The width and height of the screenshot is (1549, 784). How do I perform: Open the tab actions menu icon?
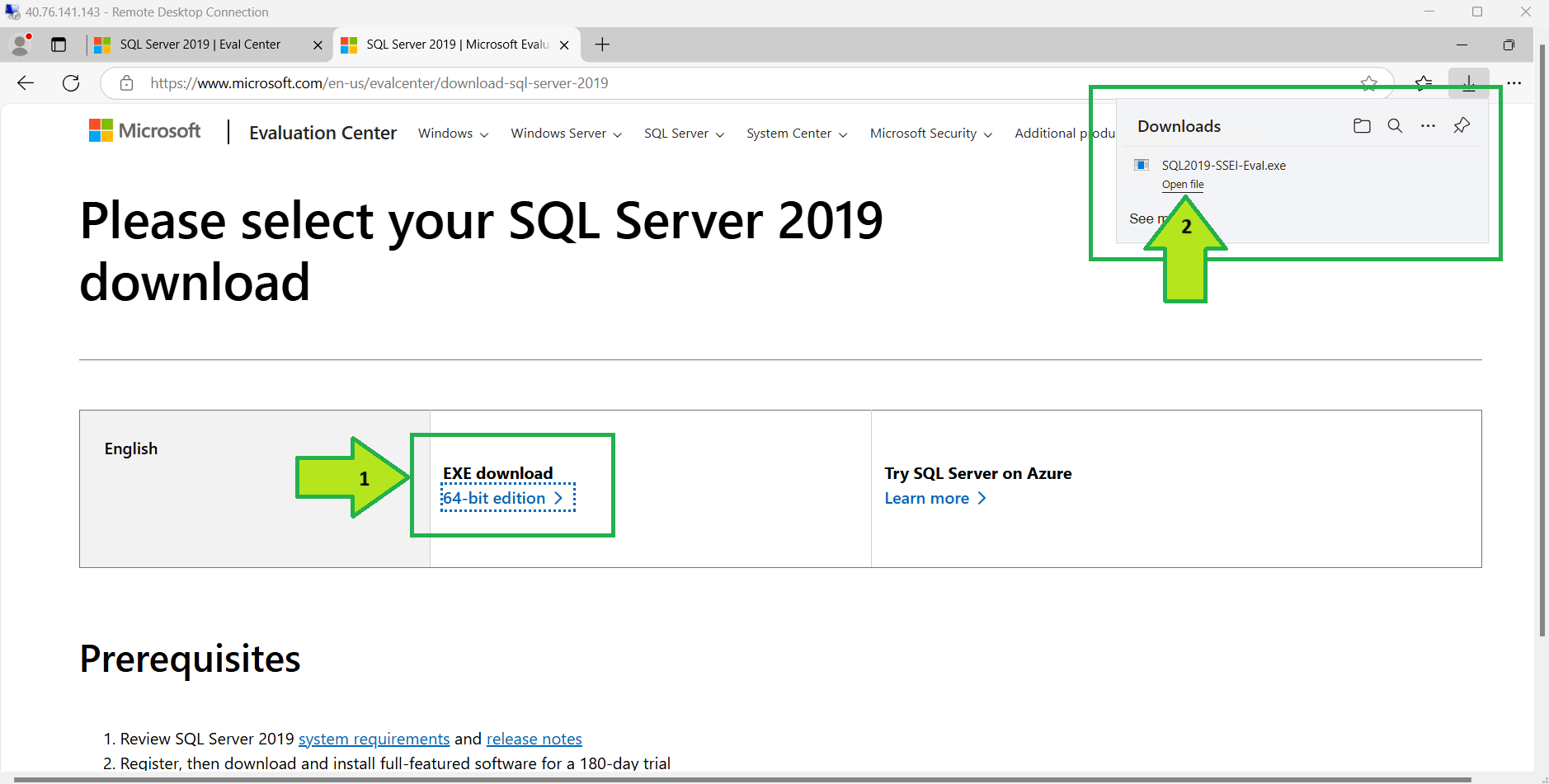point(59,45)
